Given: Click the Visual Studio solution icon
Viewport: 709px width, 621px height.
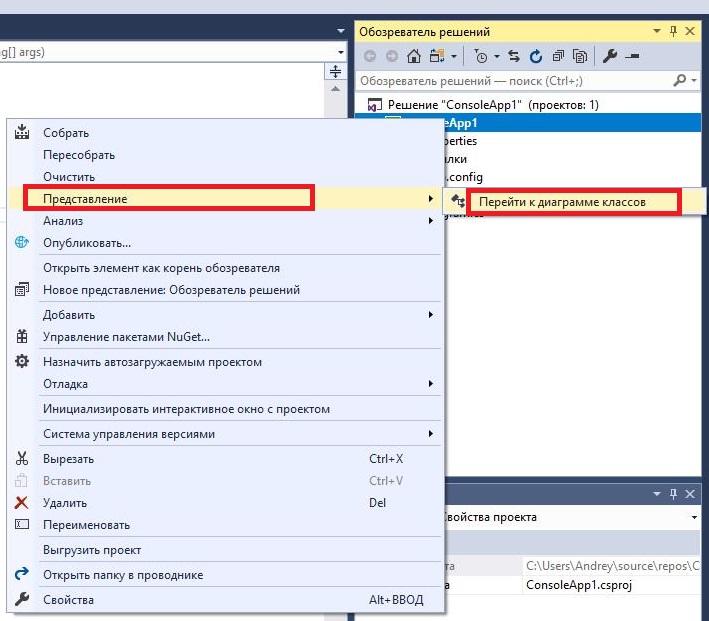Looking at the screenshot, I should (374, 105).
